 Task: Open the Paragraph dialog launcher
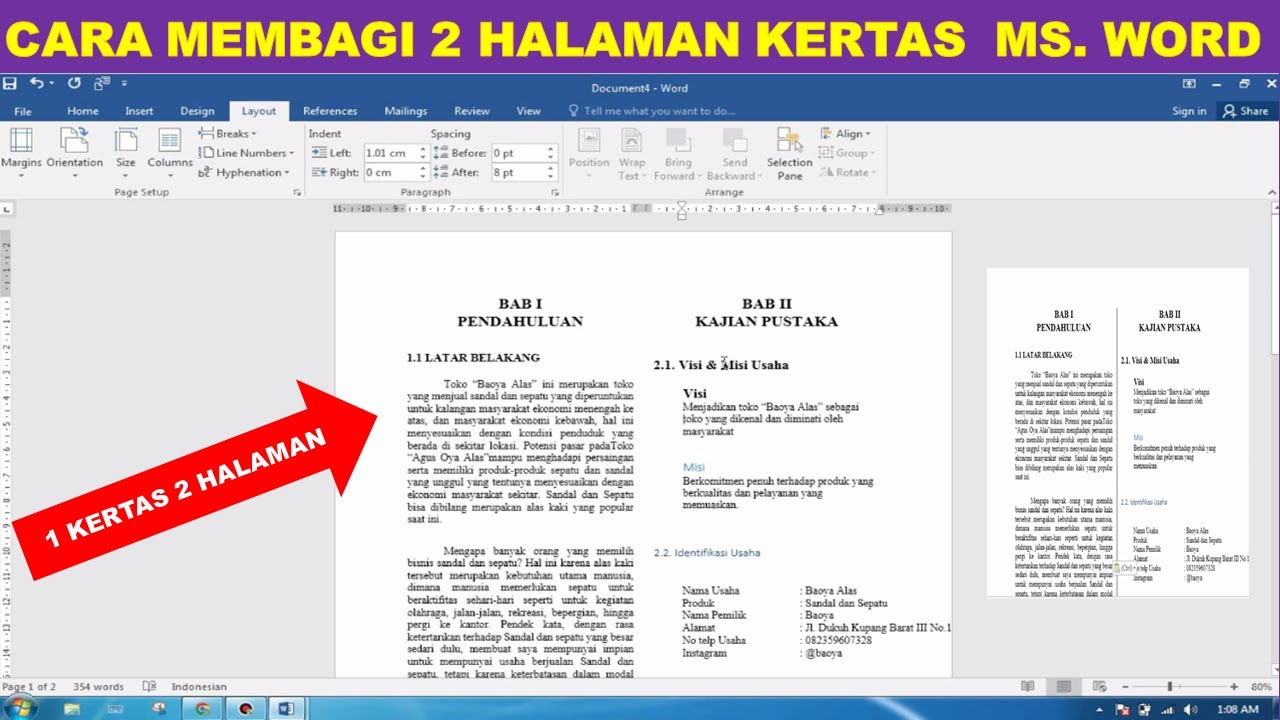(x=555, y=192)
